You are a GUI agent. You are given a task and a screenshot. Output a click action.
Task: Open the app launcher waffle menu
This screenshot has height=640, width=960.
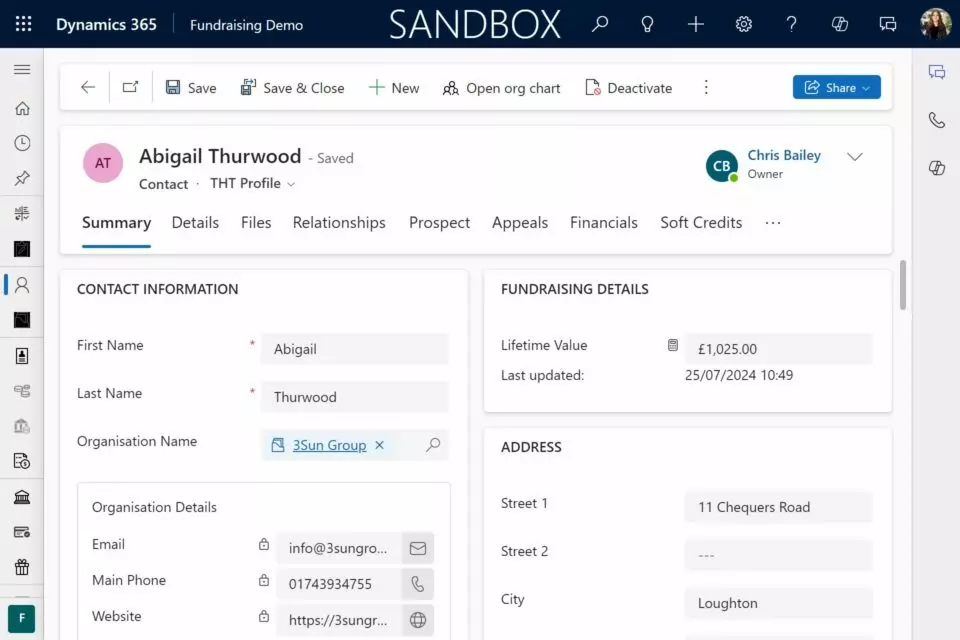(24, 24)
